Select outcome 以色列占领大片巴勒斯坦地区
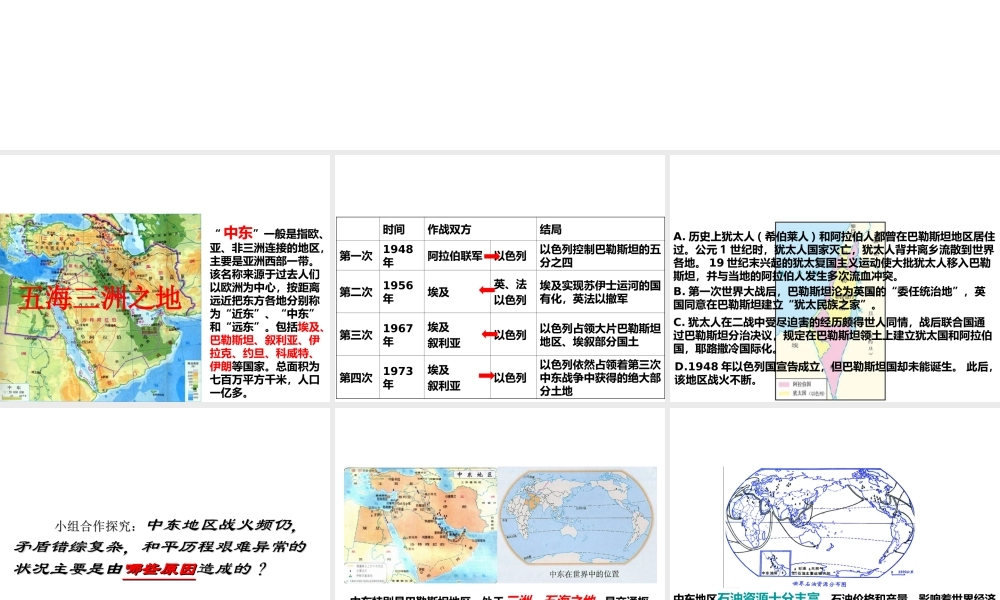This screenshot has height=600, width=1000. (600, 335)
